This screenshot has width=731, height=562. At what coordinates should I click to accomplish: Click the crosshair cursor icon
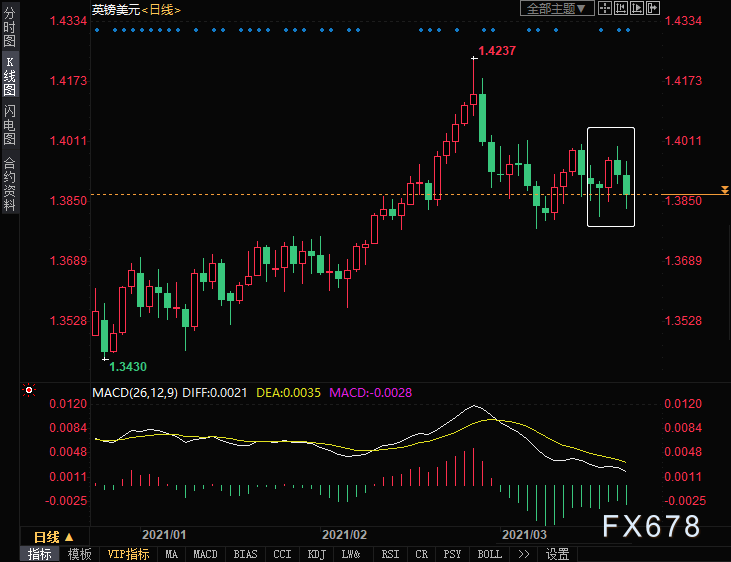click(605, 8)
